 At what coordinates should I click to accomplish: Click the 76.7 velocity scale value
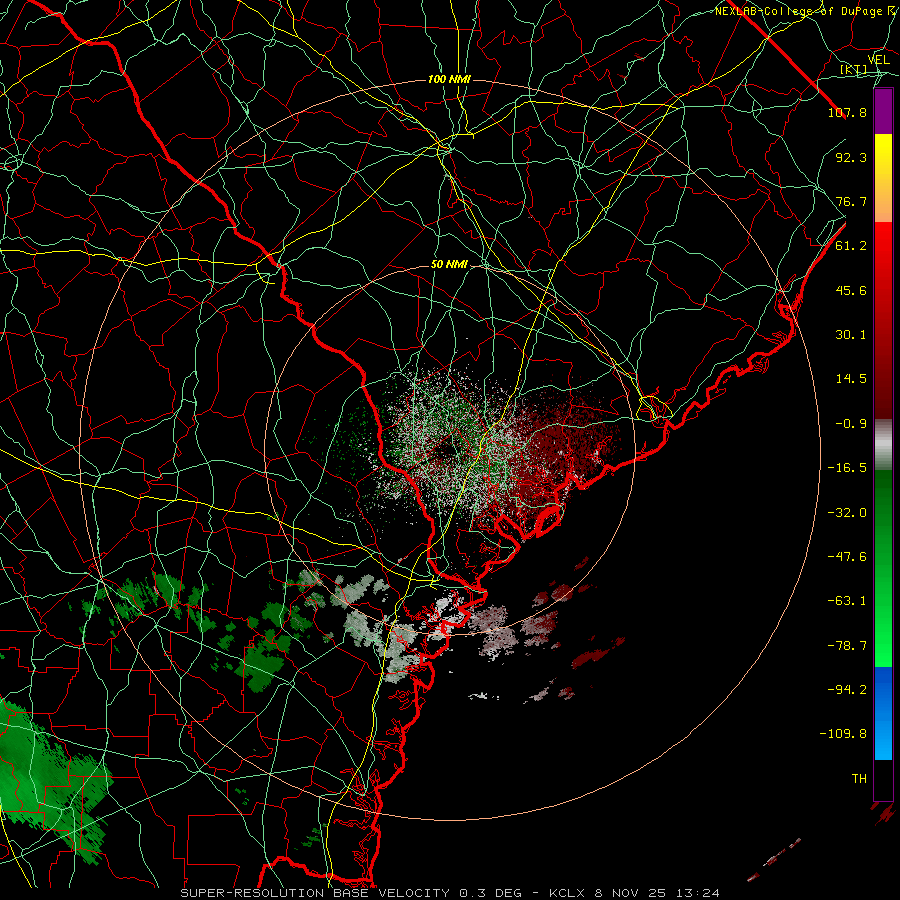pos(851,201)
